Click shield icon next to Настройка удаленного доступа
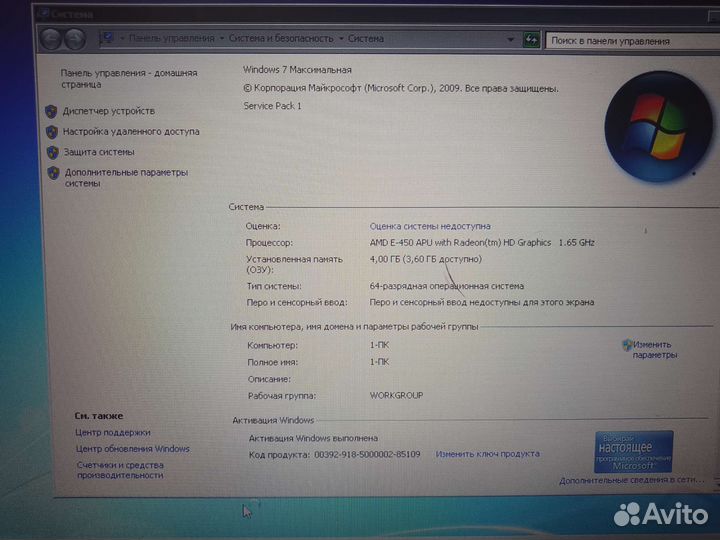The image size is (720, 540). (52, 132)
